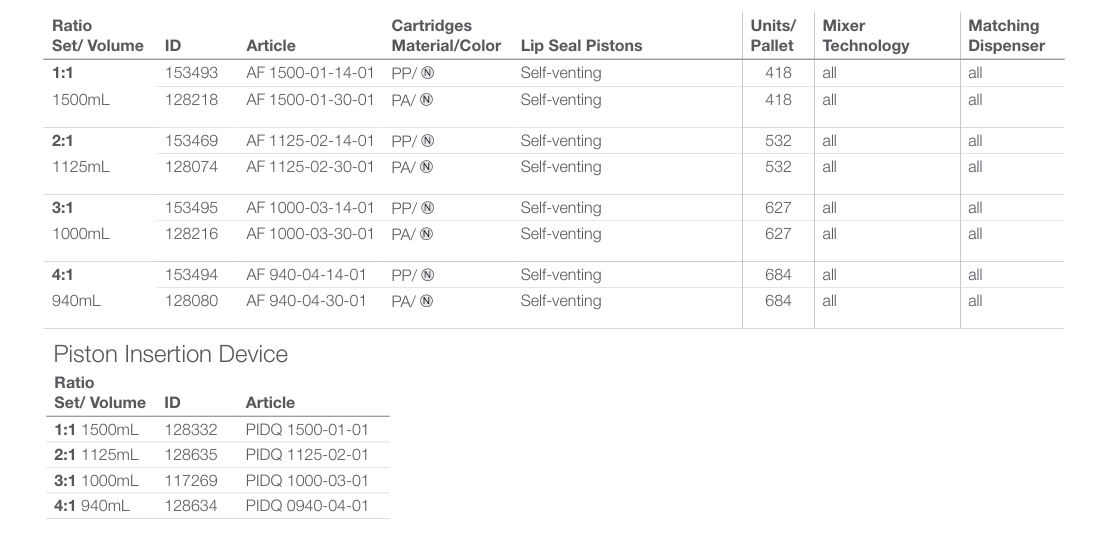Click the circled N icon beside AF 940-04-14-01
This screenshot has width=1103, height=551.
point(427,275)
